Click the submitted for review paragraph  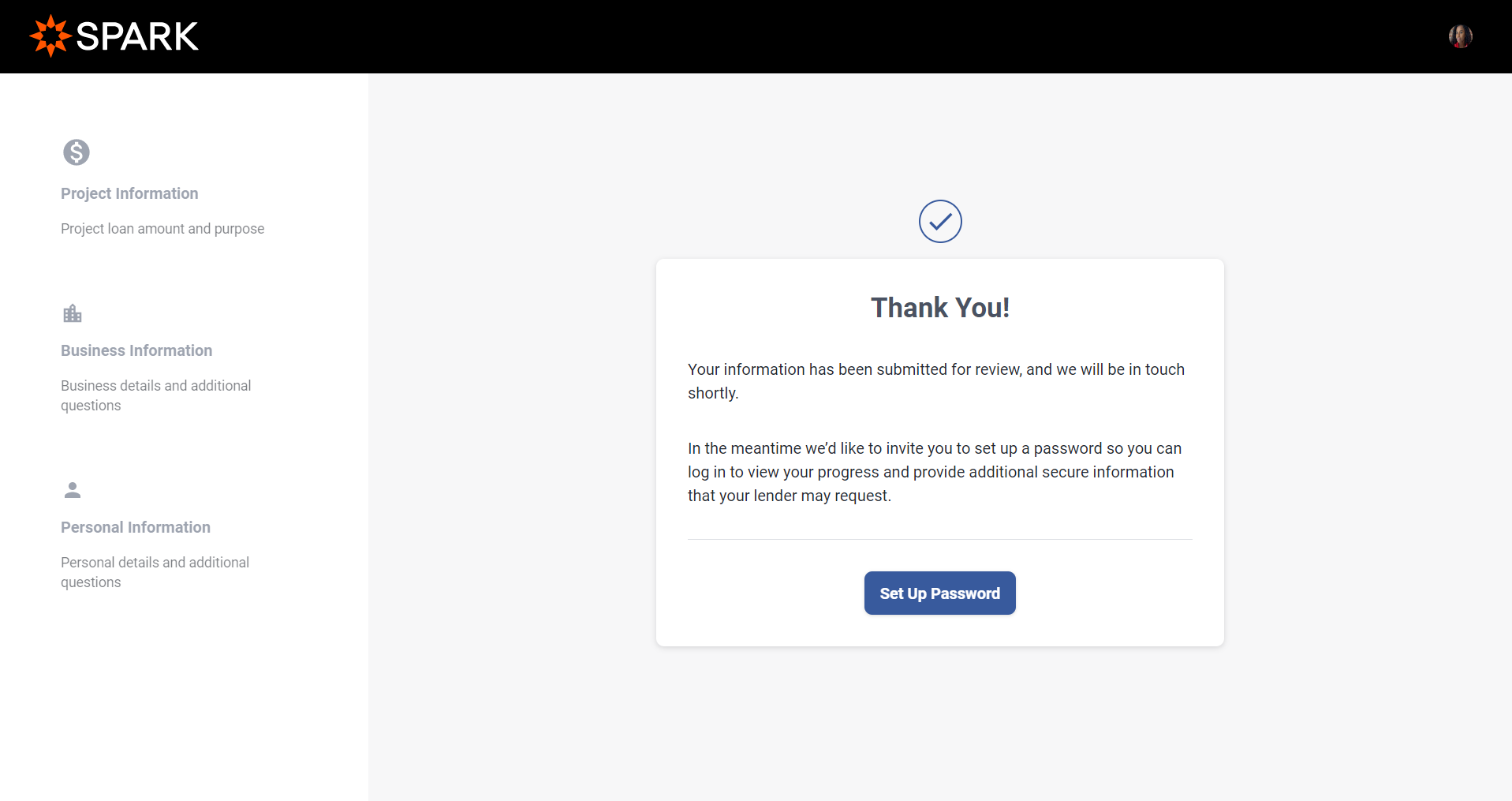coord(936,381)
